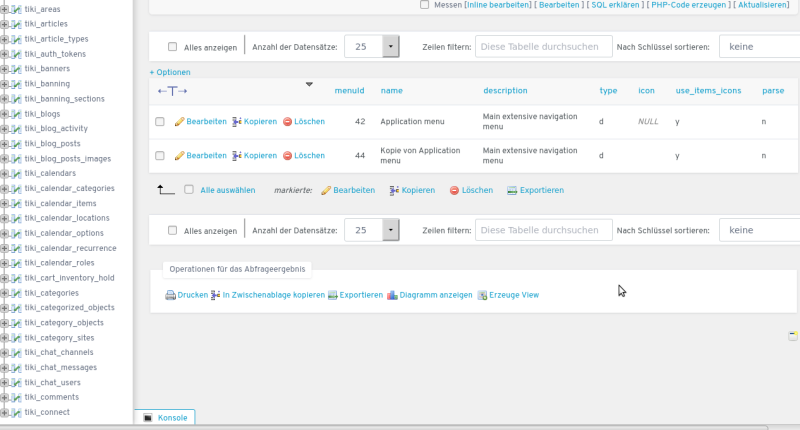The height and width of the screenshot is (430, 800).
Task: Click the table icon of tiki_areas
Action: 16,9
